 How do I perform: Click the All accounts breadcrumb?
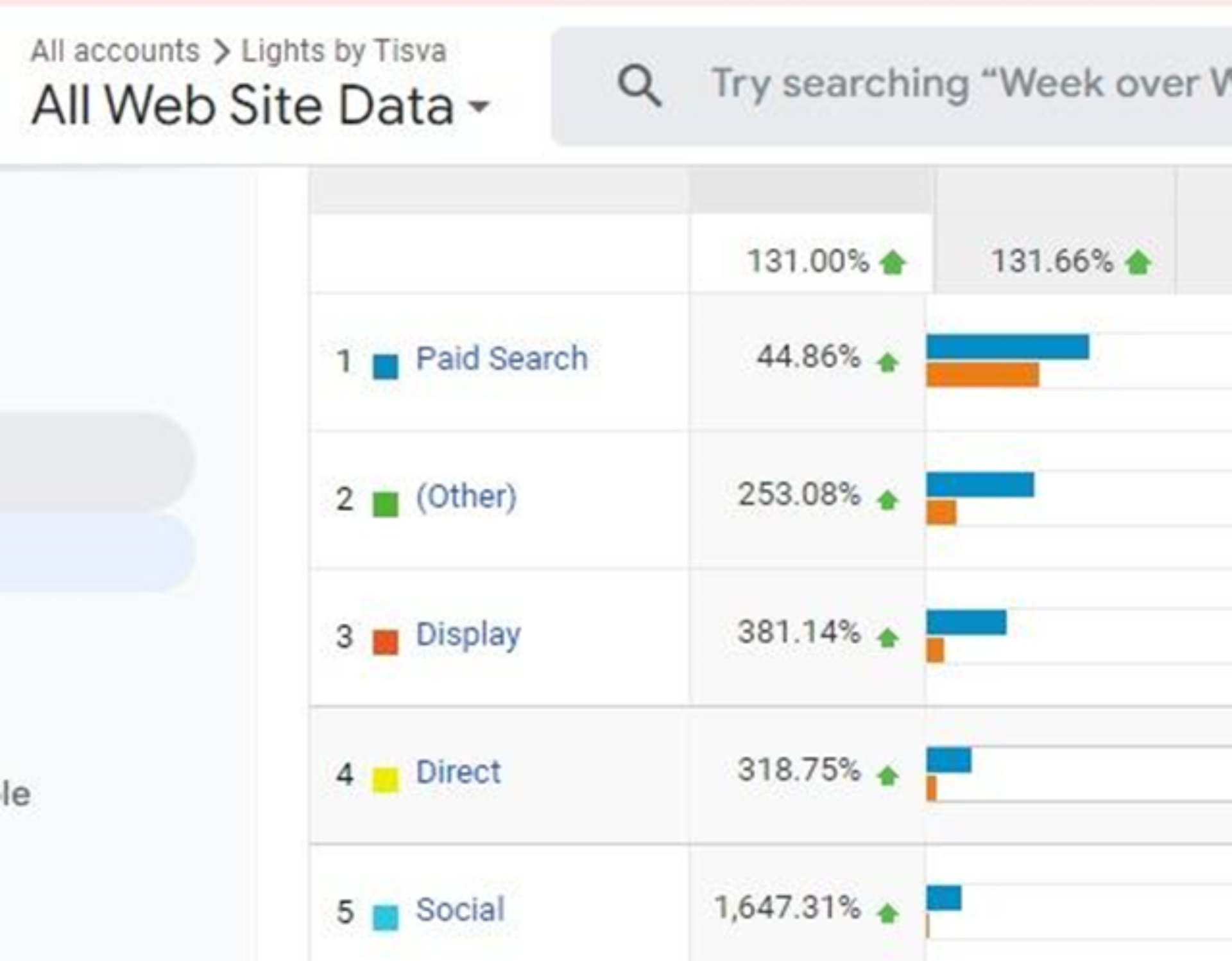(116, 51)
